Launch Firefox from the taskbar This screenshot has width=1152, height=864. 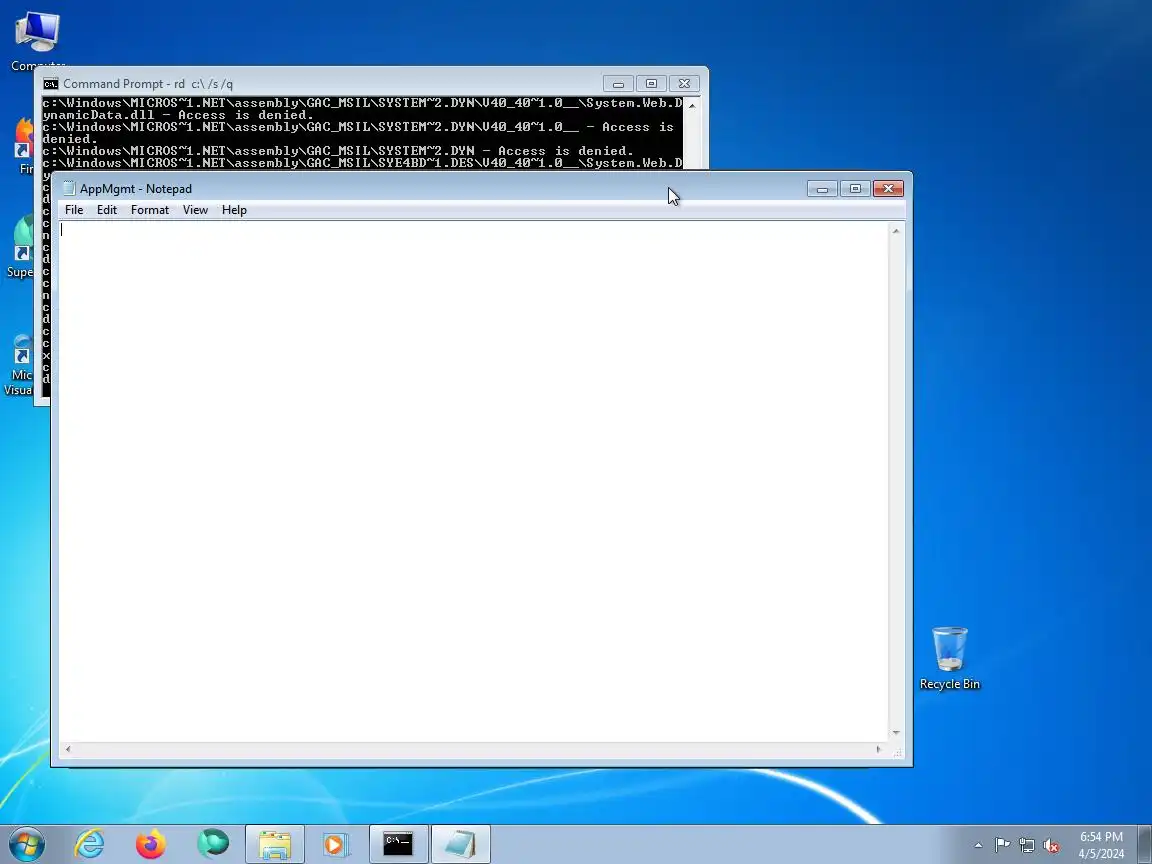[151, 844]
